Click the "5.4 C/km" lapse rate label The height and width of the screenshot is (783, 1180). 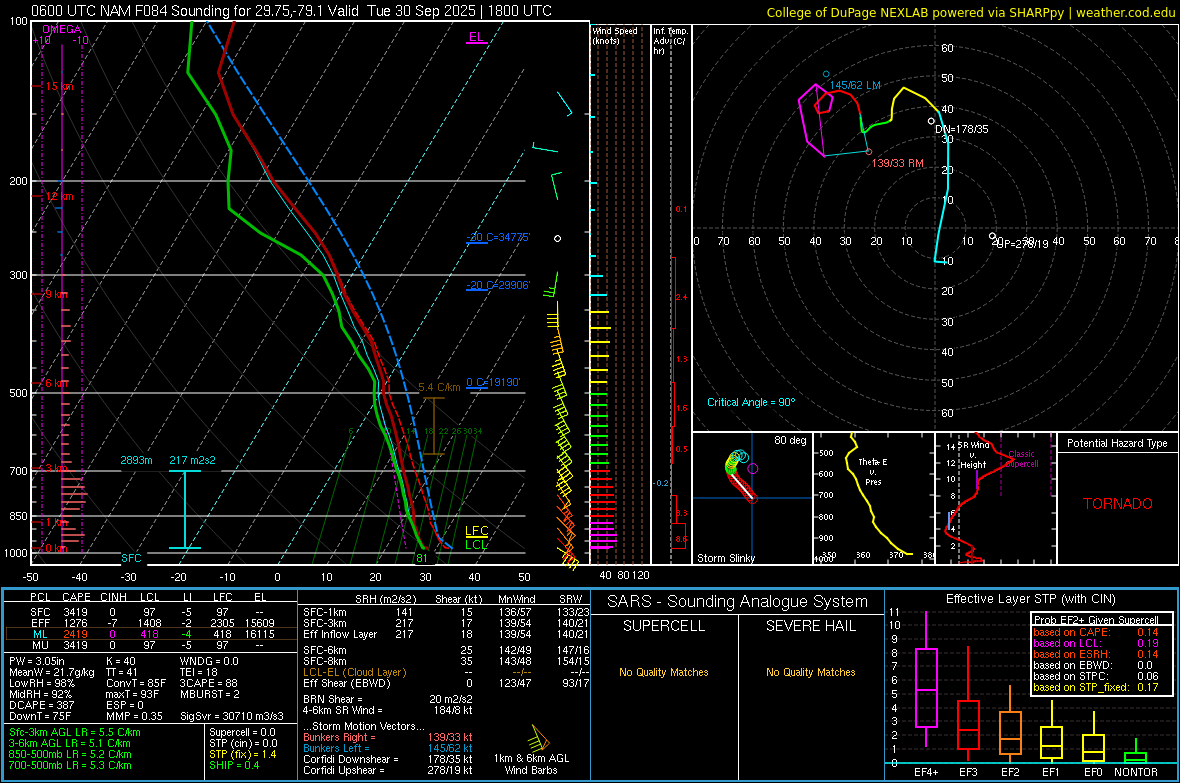click(439, 387)
